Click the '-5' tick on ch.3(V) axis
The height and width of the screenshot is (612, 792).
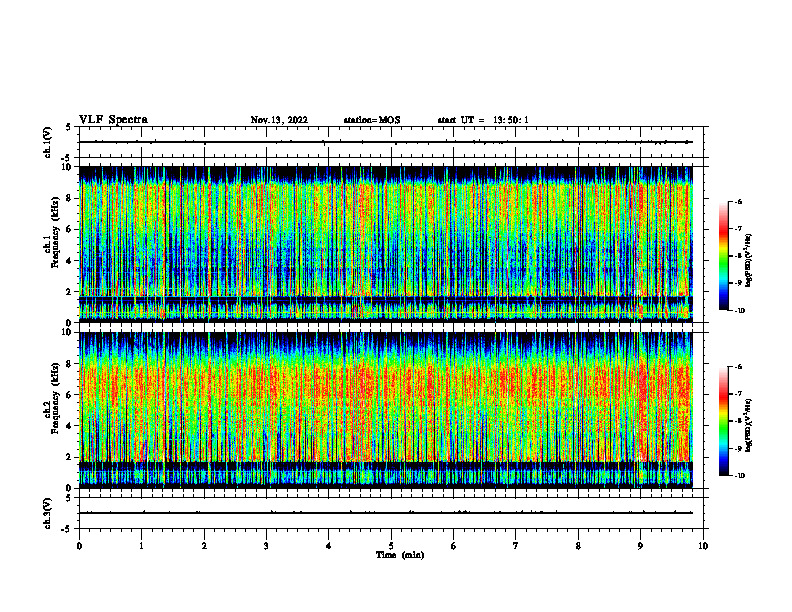[68, 529]
